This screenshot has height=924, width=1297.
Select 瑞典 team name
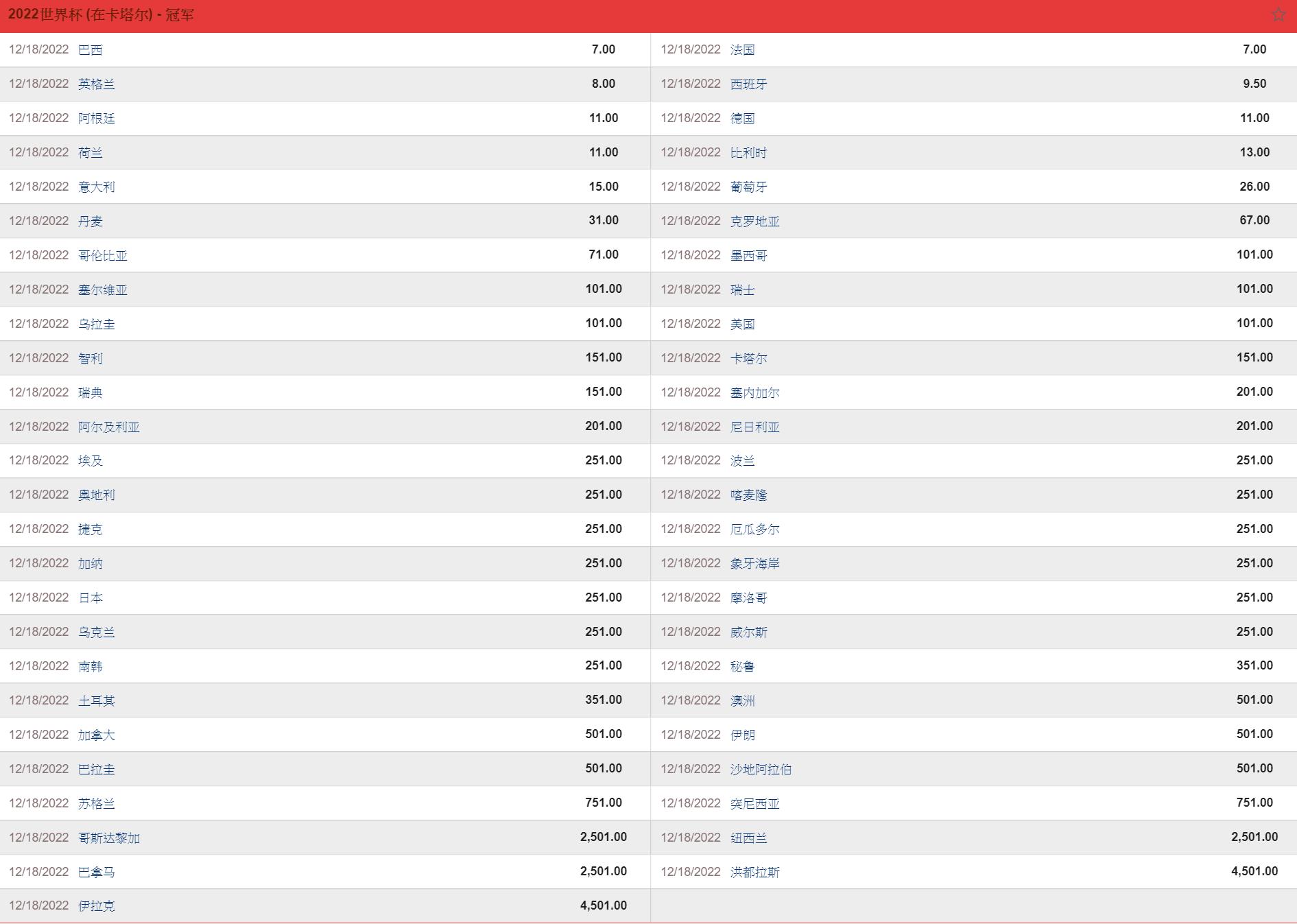pos(91,392)
